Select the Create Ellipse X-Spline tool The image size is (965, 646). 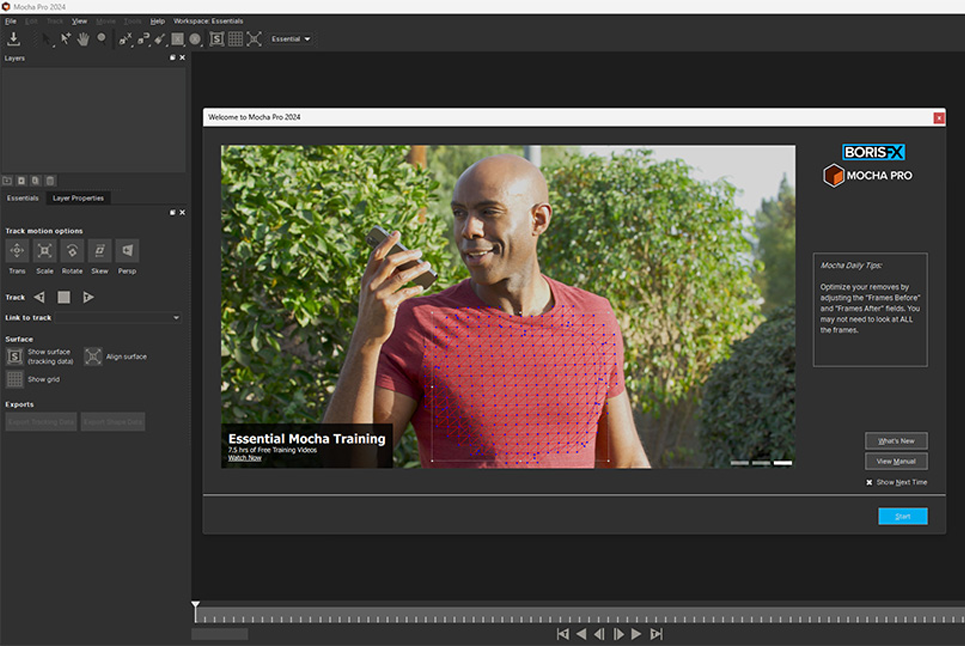click(195, 39)
